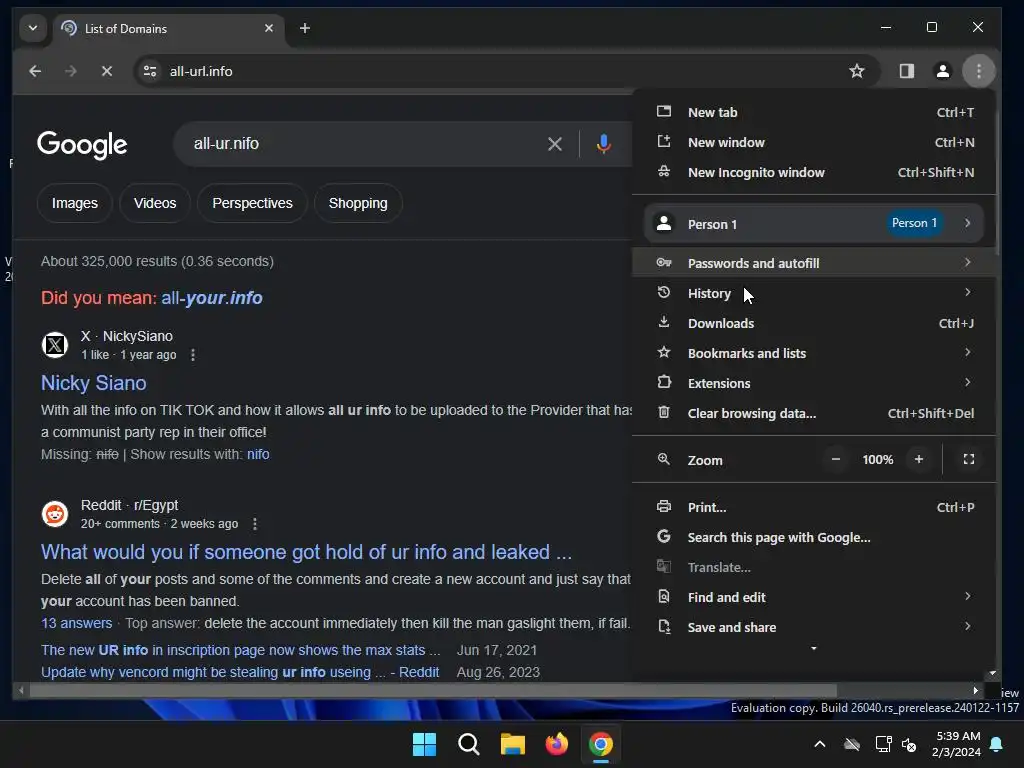
Task: Click the Chrome taskbar icon
Action: pos(601,744)
